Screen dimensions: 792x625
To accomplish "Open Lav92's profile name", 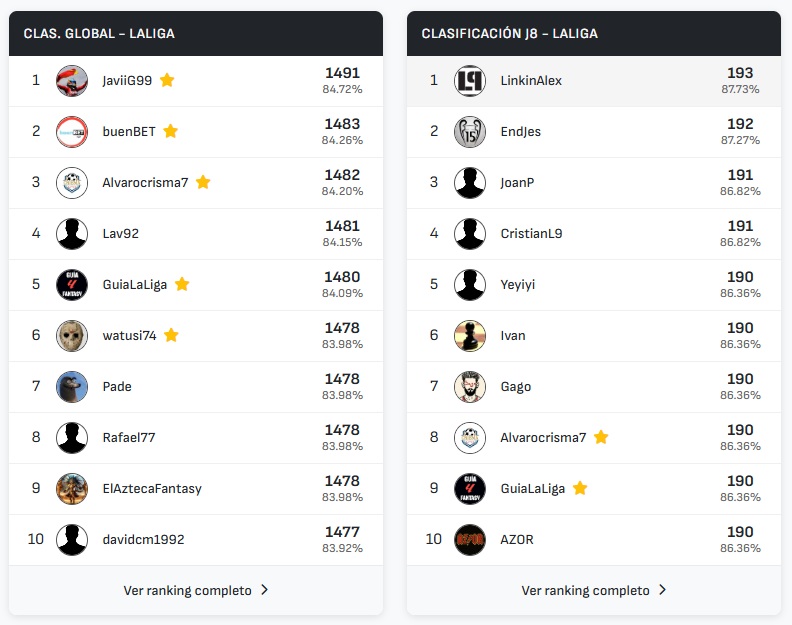I will pyautogui.click(x=121, y=234).
